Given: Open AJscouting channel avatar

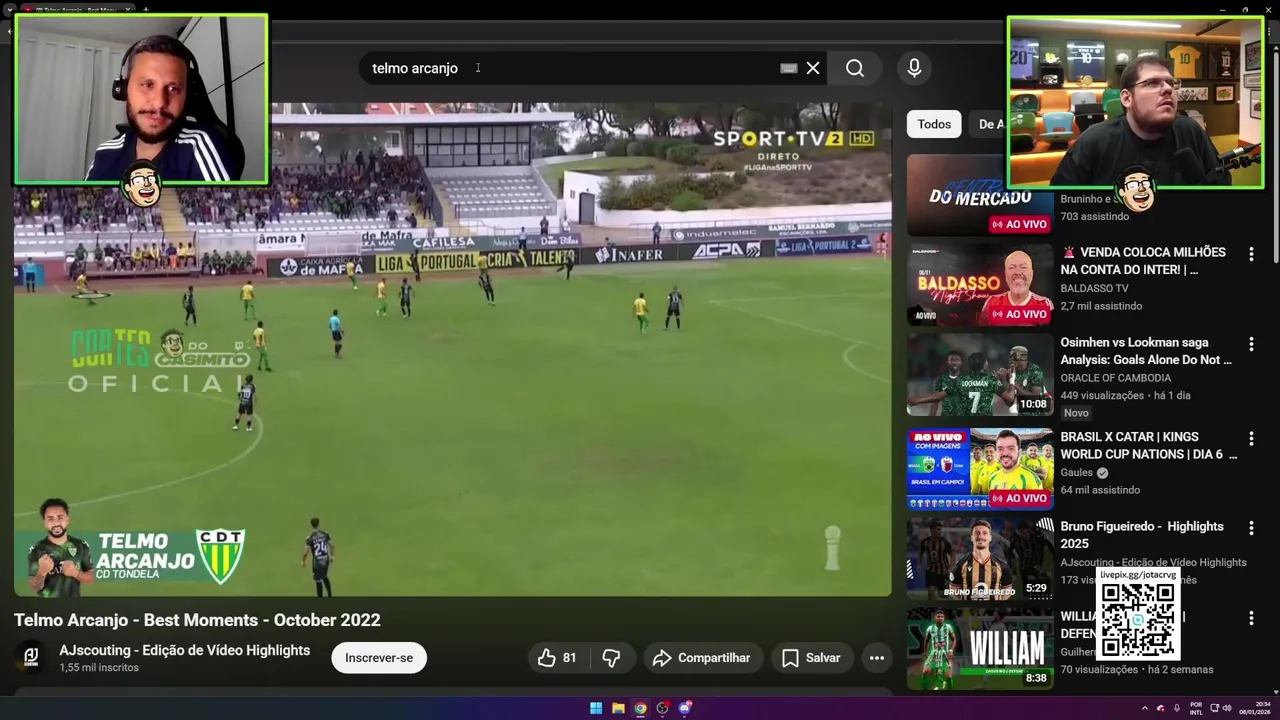Looking at the screenshot, I should 31,657.
